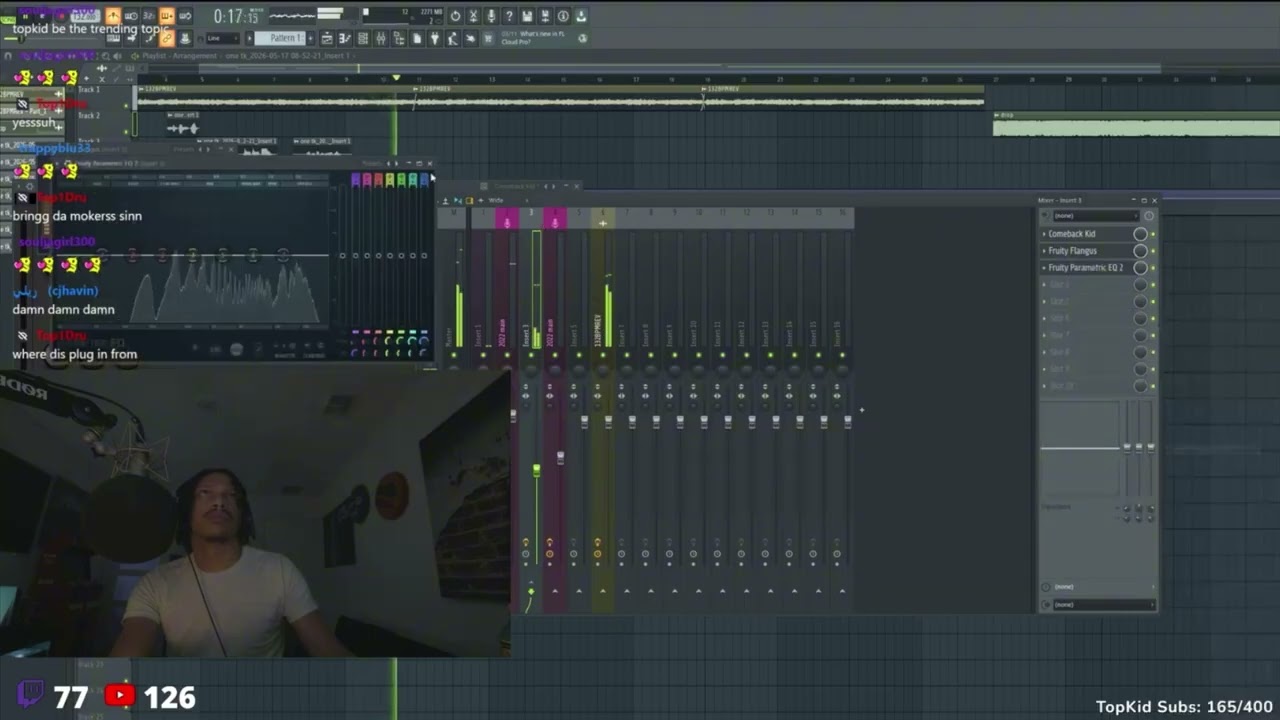Toggle the Fruity Parametric EQ 2 enable light
The height and width of the screenshot is (720, 1280).
point(1152,268)
